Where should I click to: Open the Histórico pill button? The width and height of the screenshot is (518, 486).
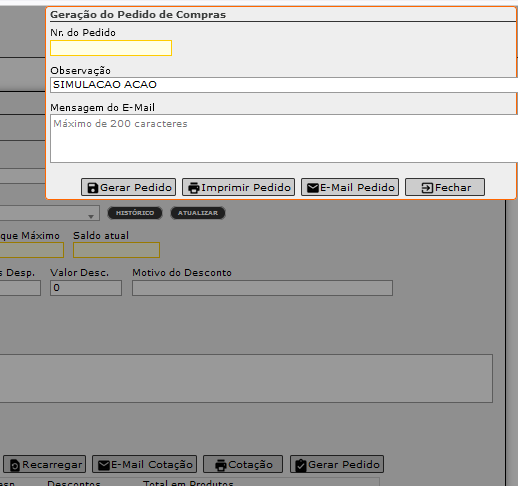click(135, 213)
